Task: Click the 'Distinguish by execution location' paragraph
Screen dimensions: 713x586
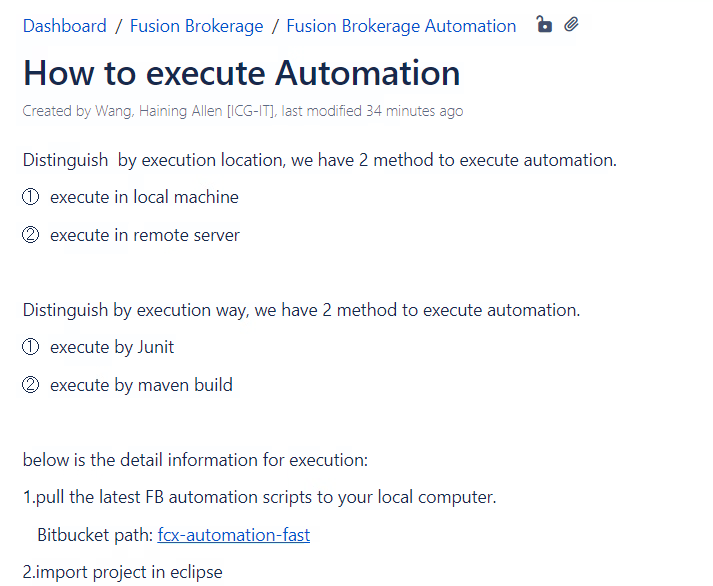Action: 319,160
